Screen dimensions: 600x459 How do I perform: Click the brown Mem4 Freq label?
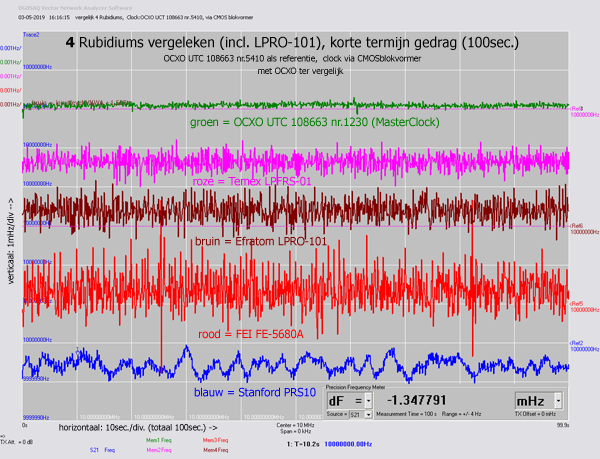[215, 450]
